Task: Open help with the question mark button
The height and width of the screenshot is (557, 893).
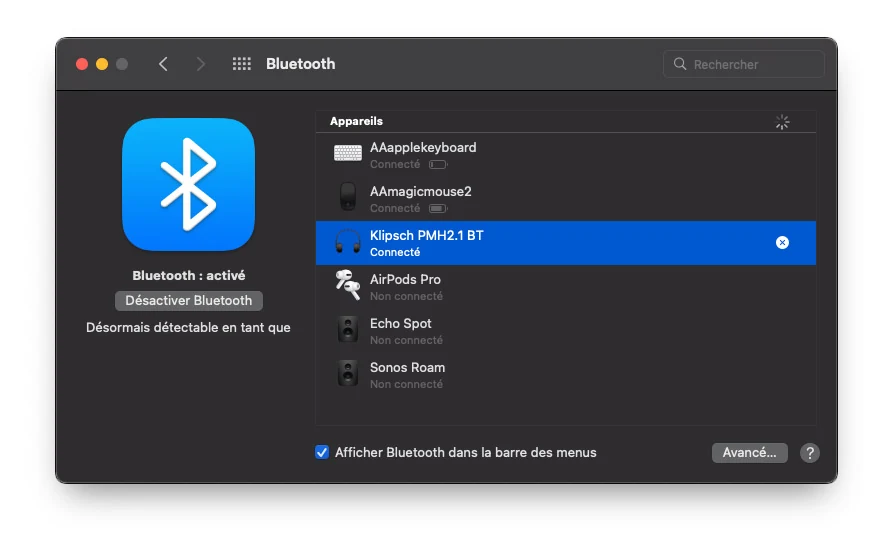Action: (809, 453)
